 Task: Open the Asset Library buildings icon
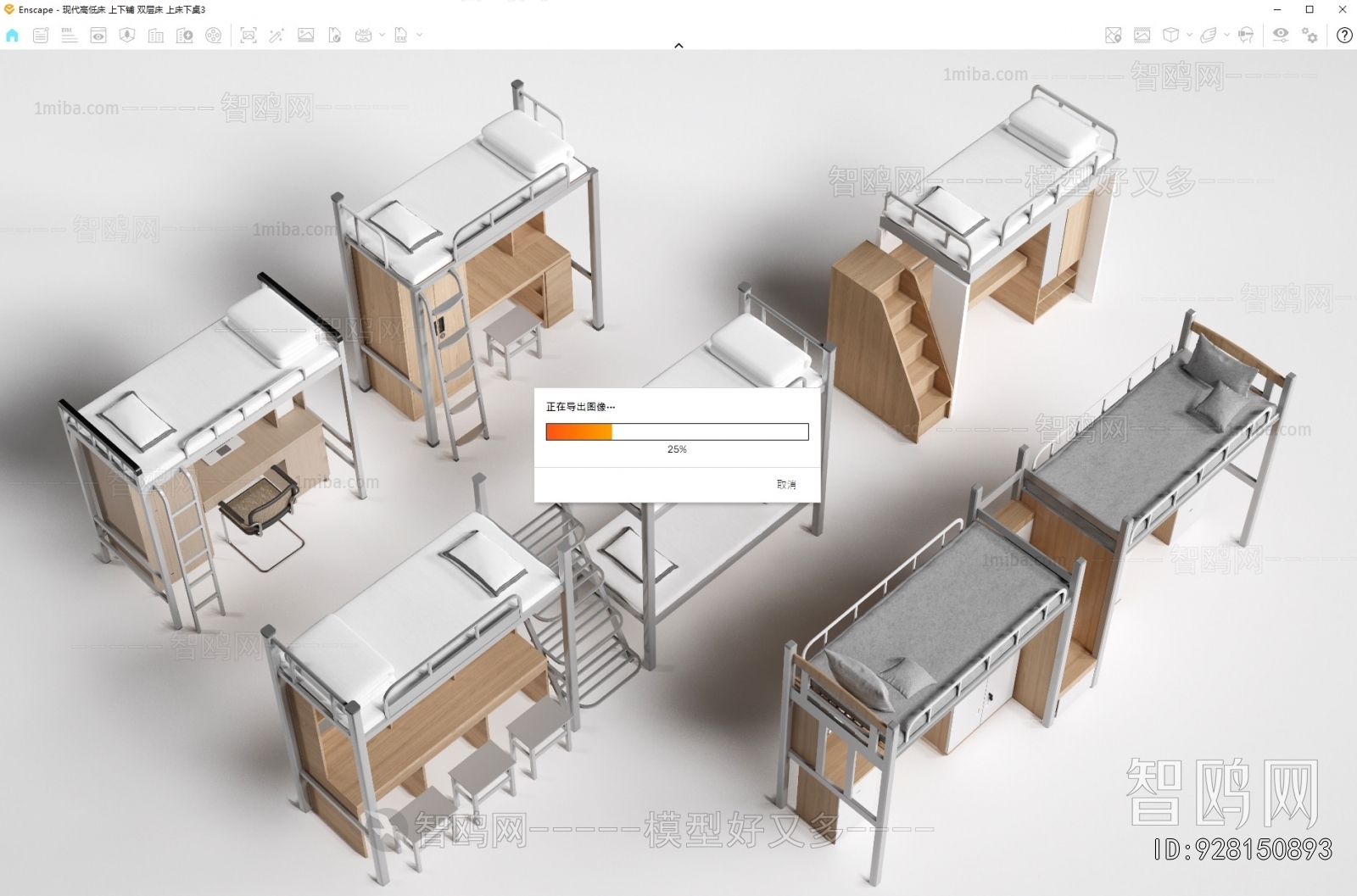(x=156, y=35)
